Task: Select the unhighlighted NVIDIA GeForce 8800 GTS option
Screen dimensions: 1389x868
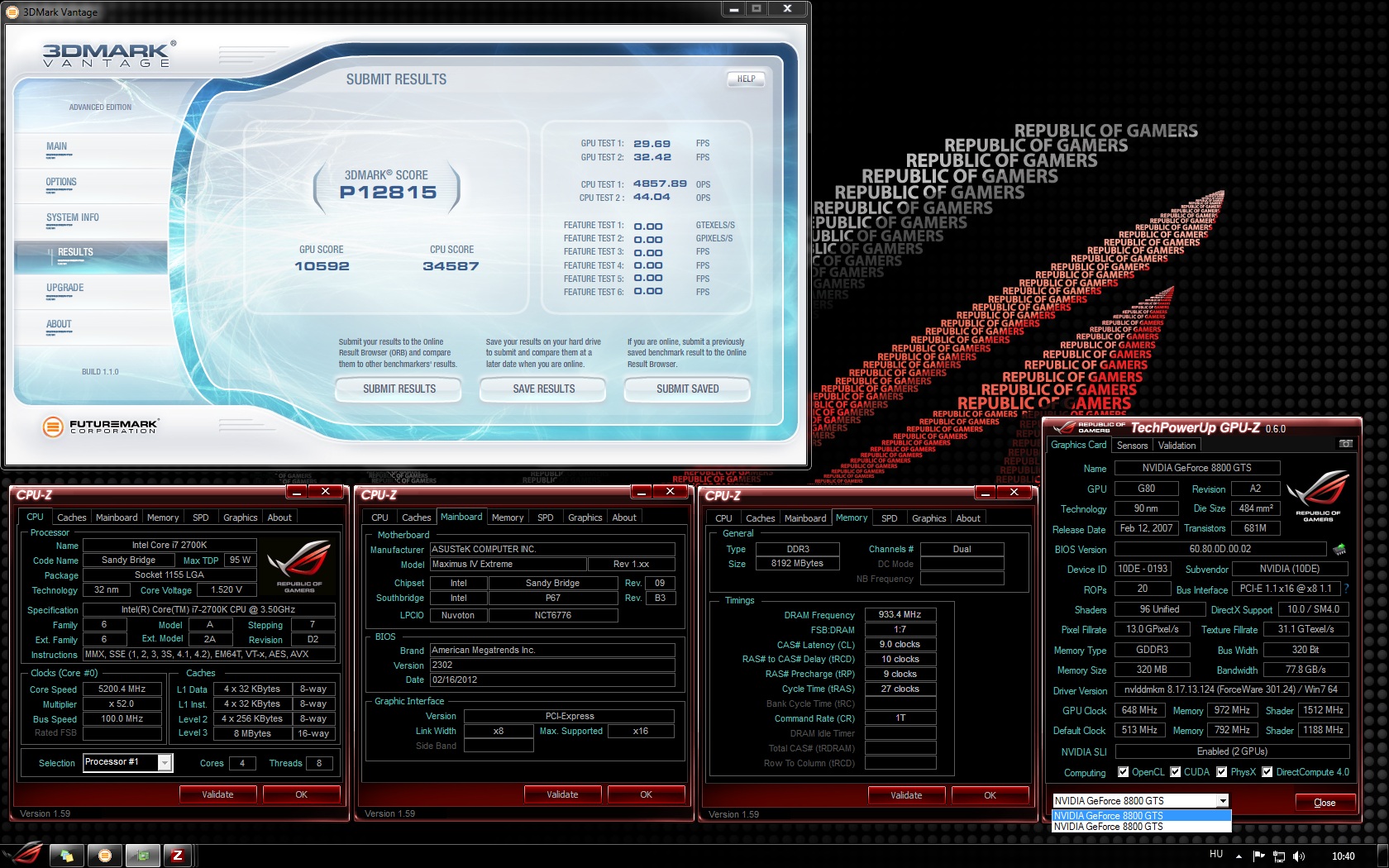Action: pyautogui.click(x=1141, y=827)
